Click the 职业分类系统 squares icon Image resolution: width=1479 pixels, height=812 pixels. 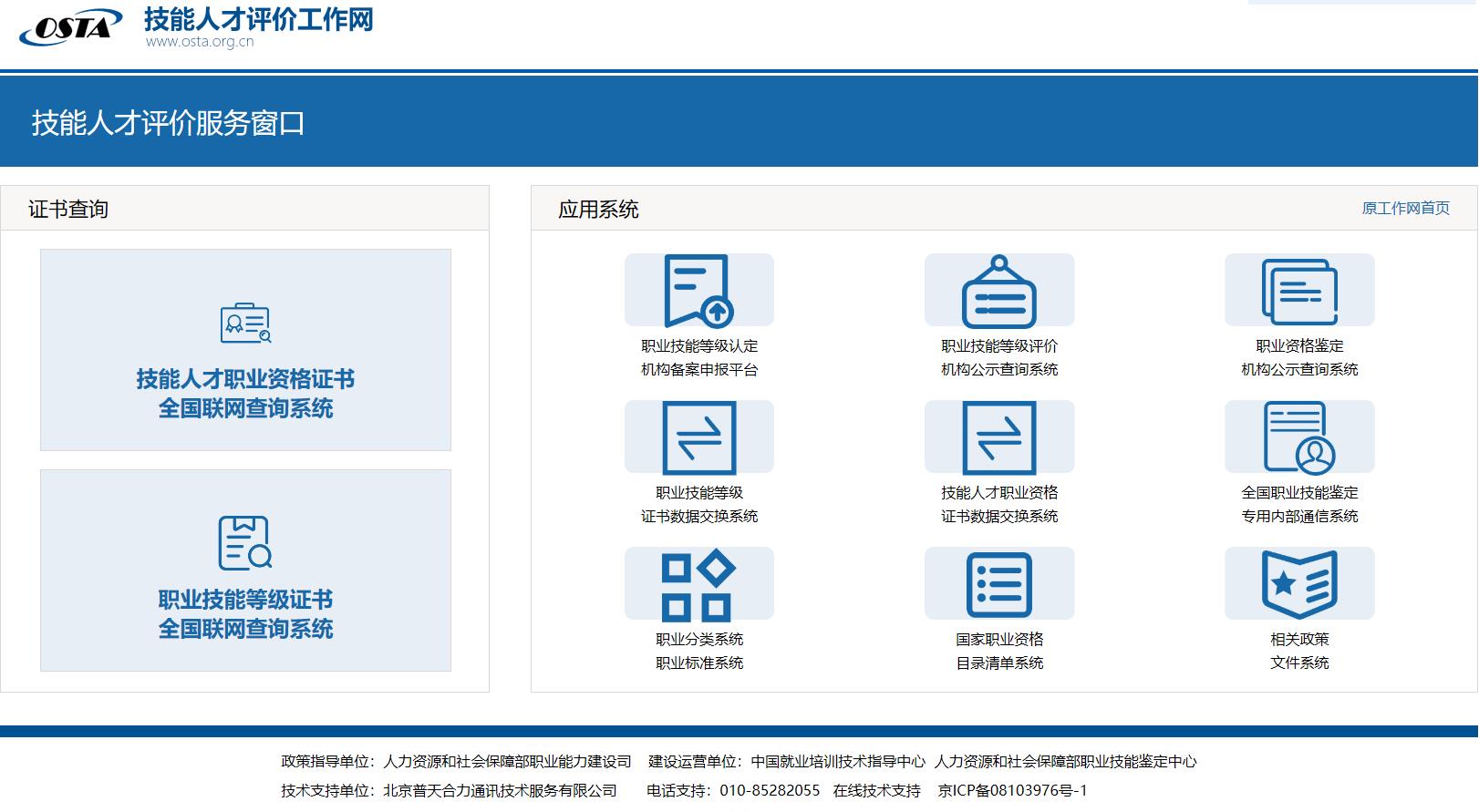699,584
